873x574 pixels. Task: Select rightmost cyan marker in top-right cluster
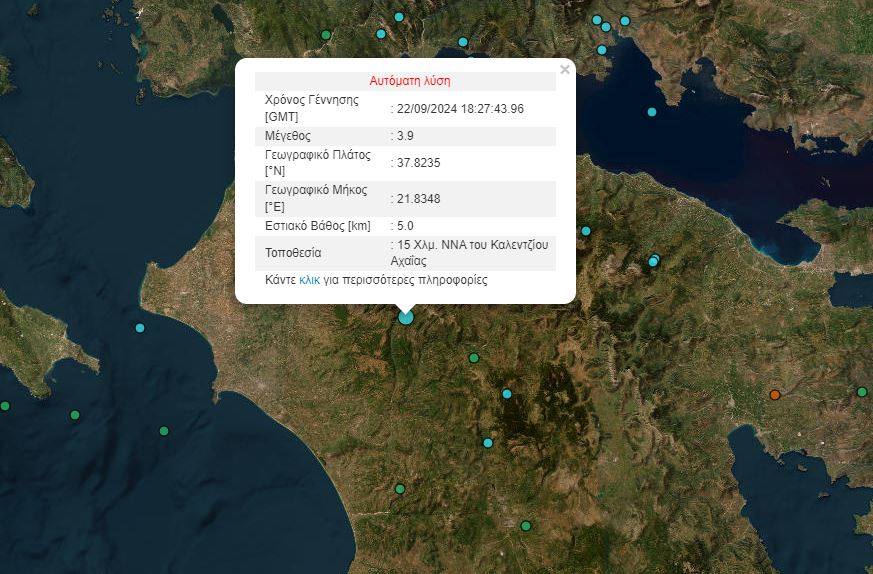pos(625,21)
